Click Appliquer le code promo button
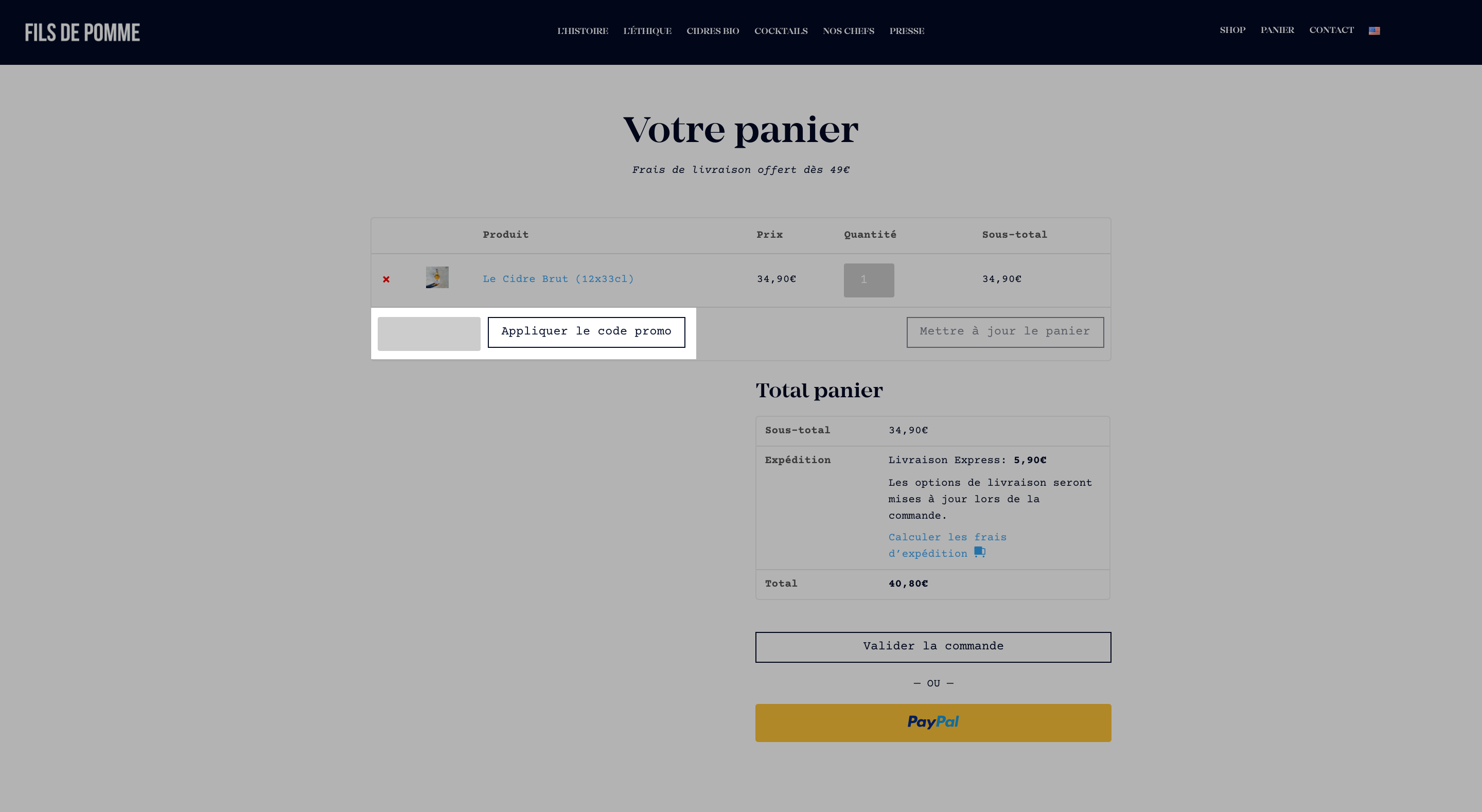The width and height of the screenshot is (1482, 812). click(x=586, y=332)
